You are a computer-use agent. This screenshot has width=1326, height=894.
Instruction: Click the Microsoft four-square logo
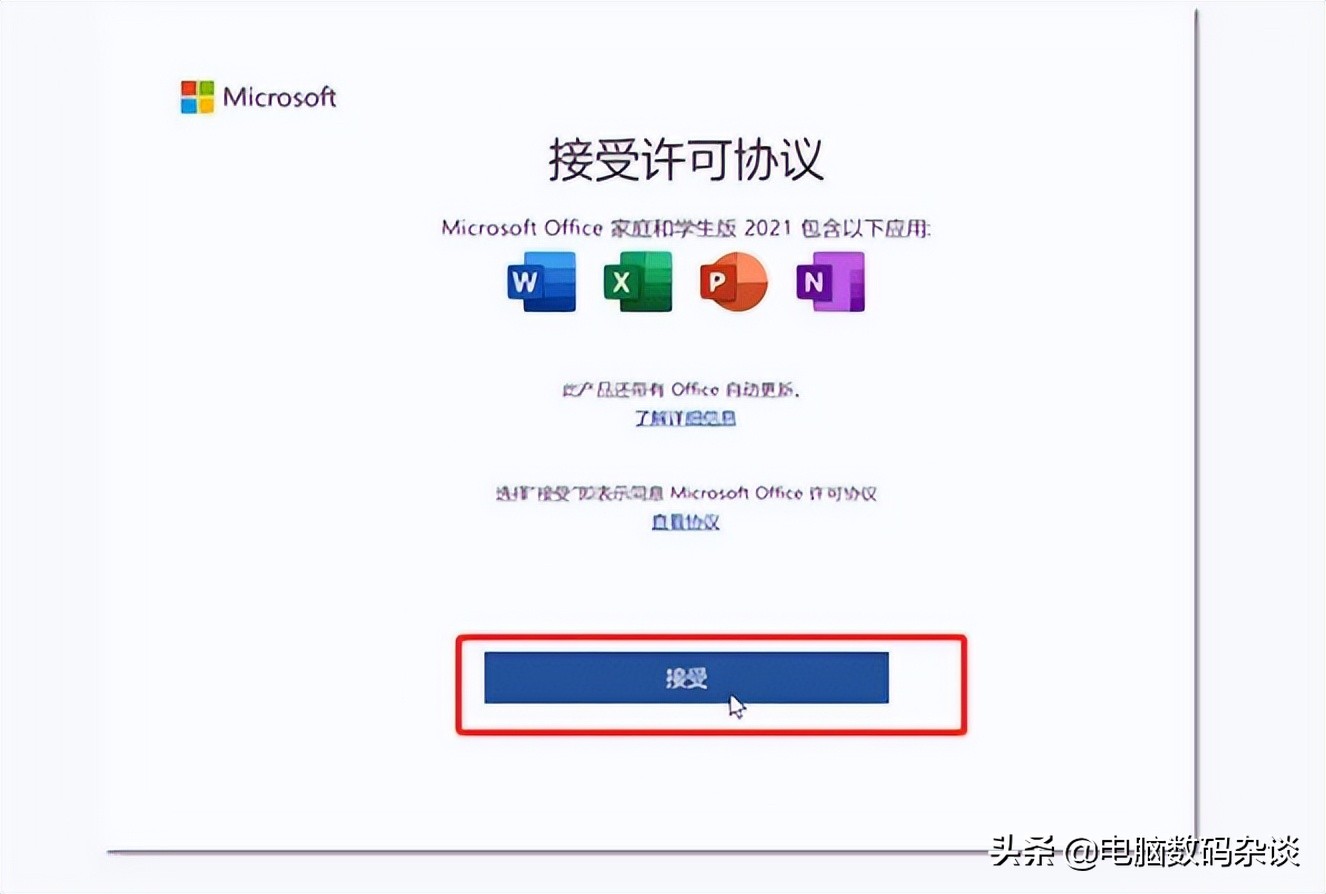coord(197,97)
